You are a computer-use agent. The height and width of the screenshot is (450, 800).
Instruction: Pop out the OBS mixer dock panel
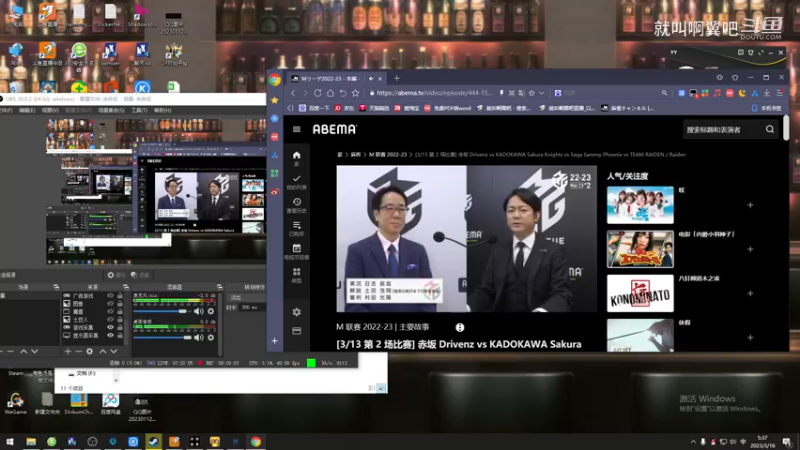tap(219, 287)
